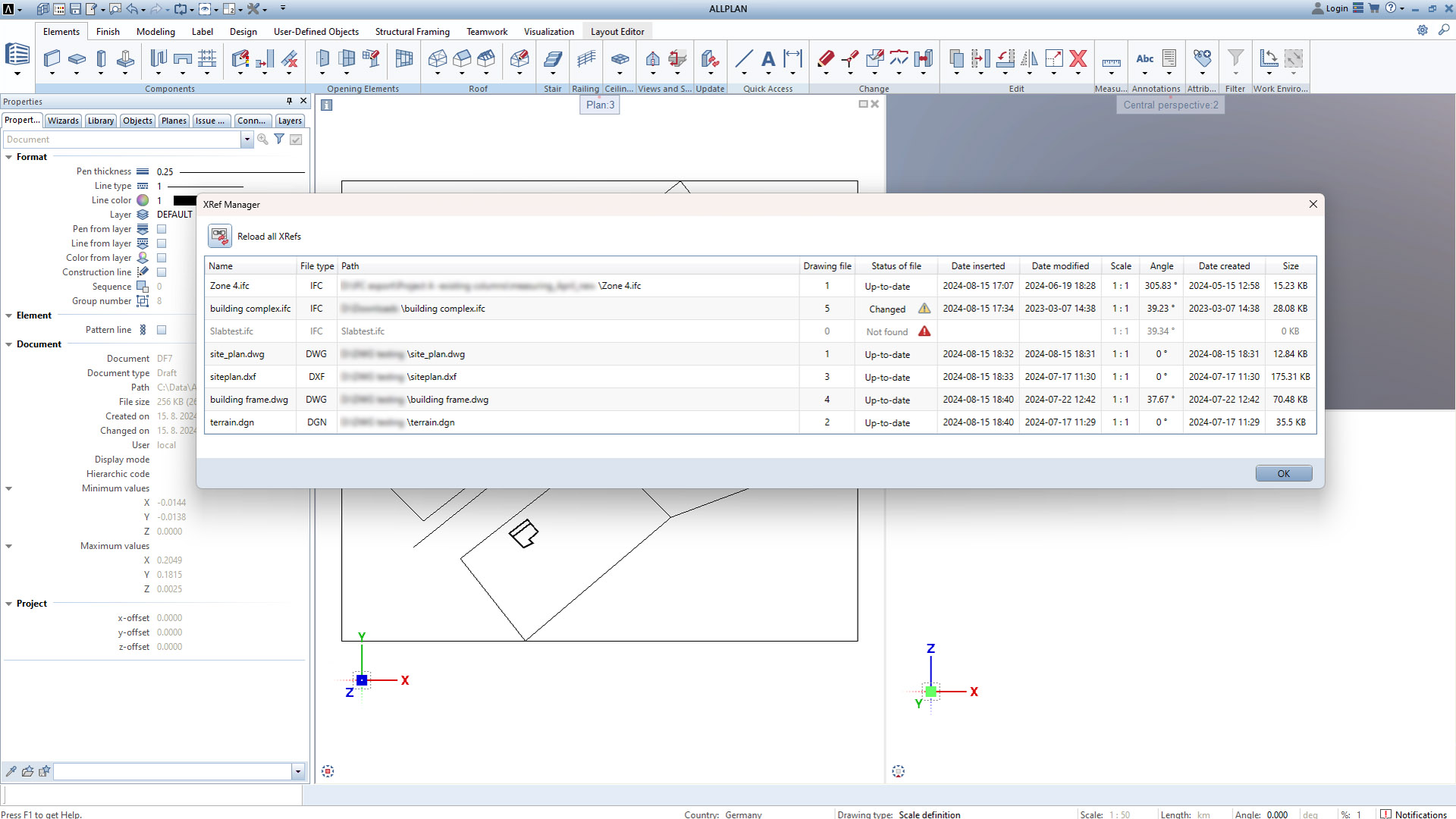Toggle Pen from layer checkbox

[x=162, y=229]
